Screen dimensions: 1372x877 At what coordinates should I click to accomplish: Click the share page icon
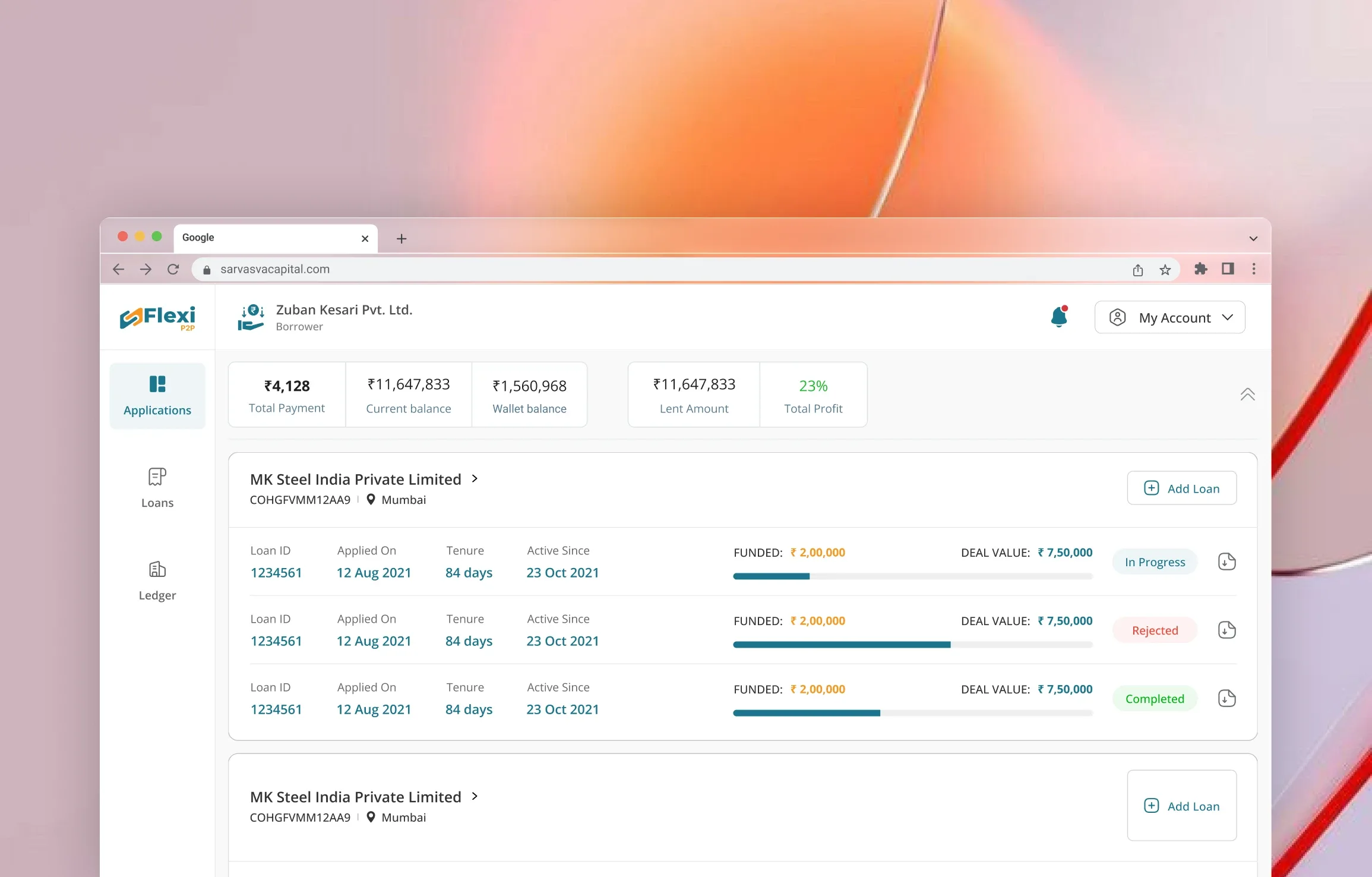[x=1137, y=270]
